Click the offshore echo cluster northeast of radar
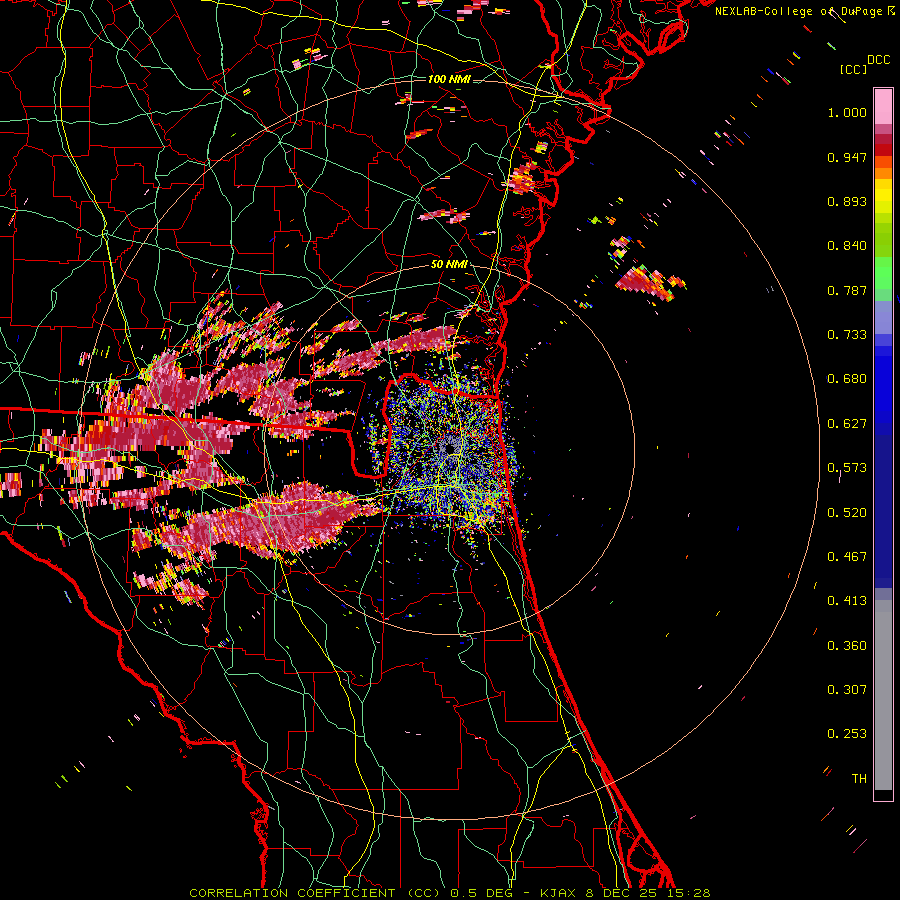Viewport: 900px width, 900px height. point(650,283)
